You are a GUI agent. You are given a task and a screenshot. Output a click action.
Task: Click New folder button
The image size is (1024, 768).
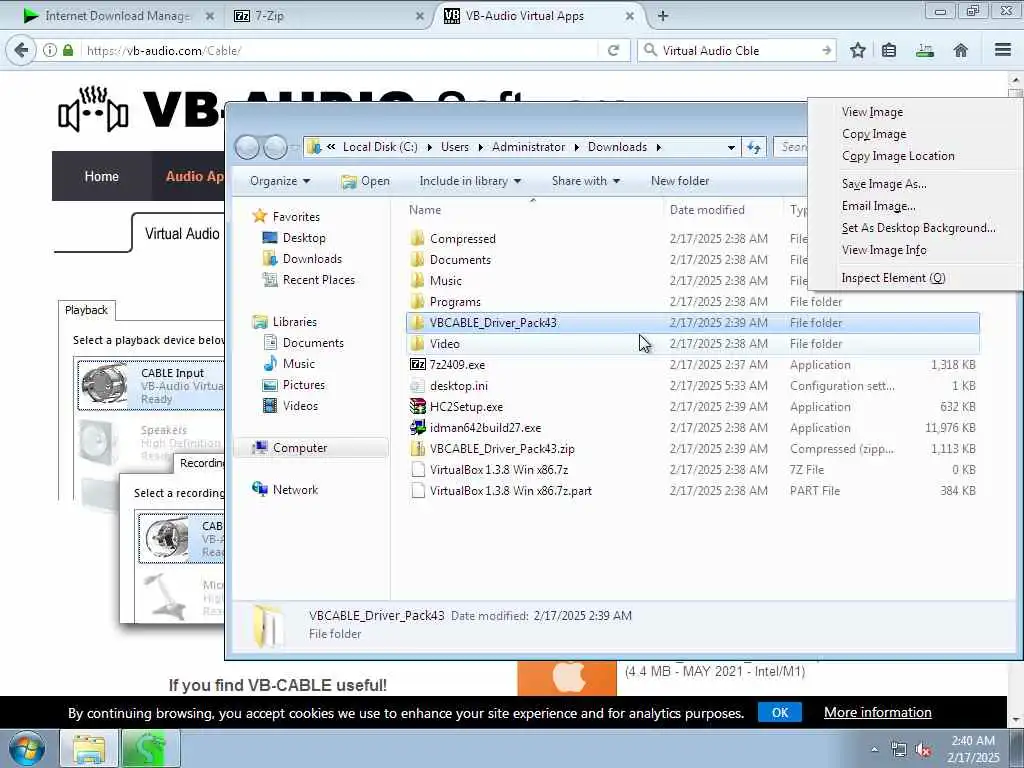pyautogui.click(x=680, y=181)
